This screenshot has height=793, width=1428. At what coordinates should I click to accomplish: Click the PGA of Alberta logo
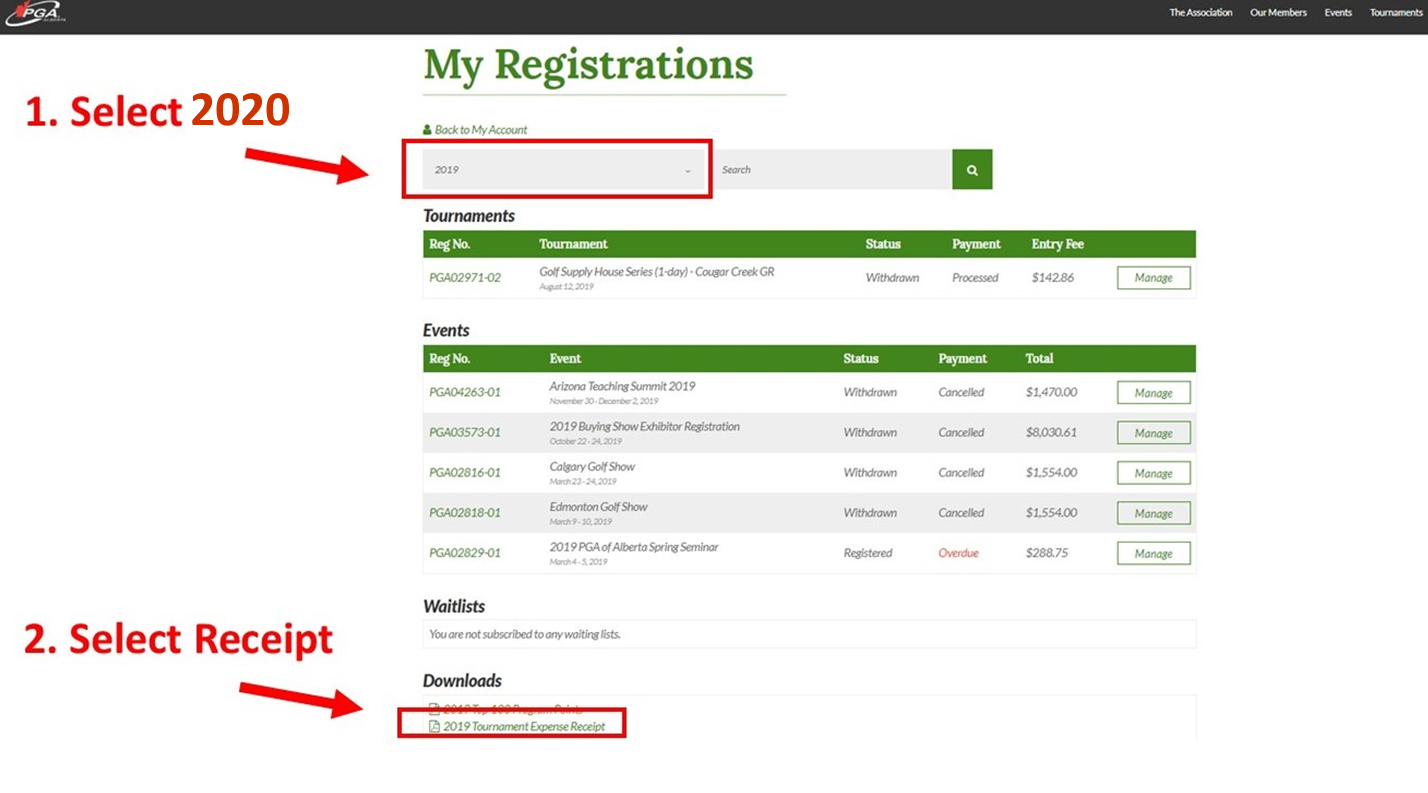click(x=37, y=14)
